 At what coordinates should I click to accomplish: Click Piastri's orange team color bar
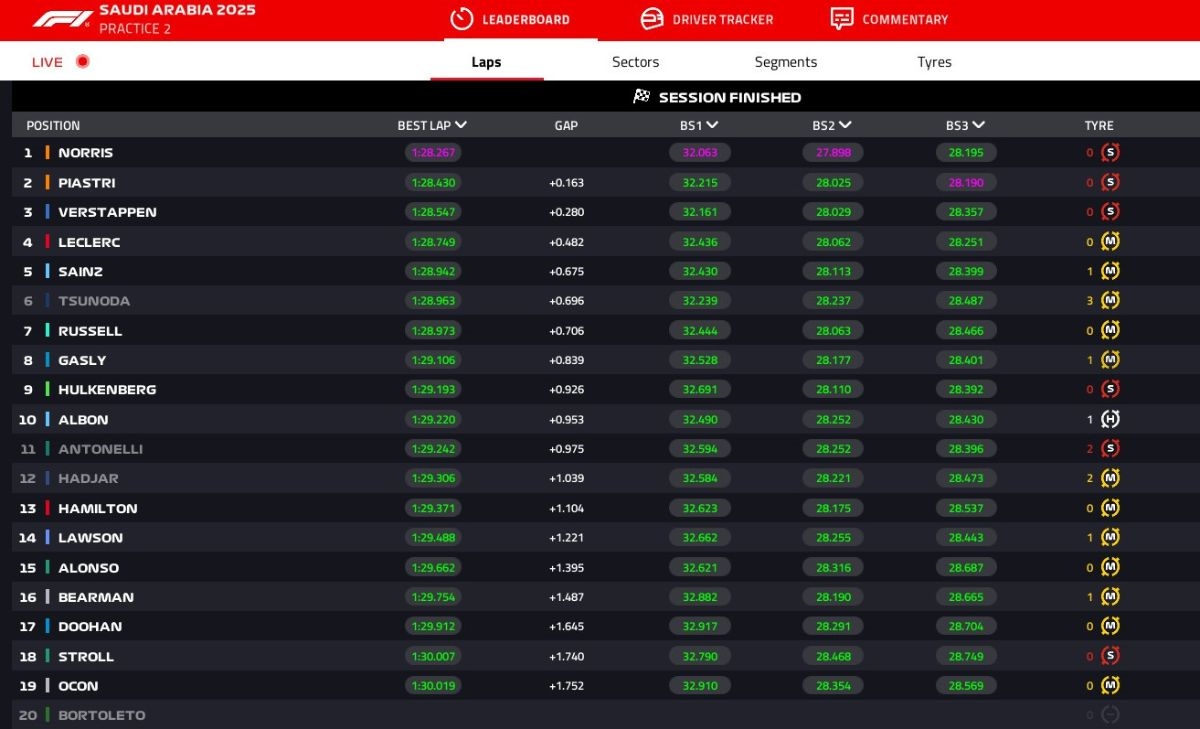[x=47, y=183]
